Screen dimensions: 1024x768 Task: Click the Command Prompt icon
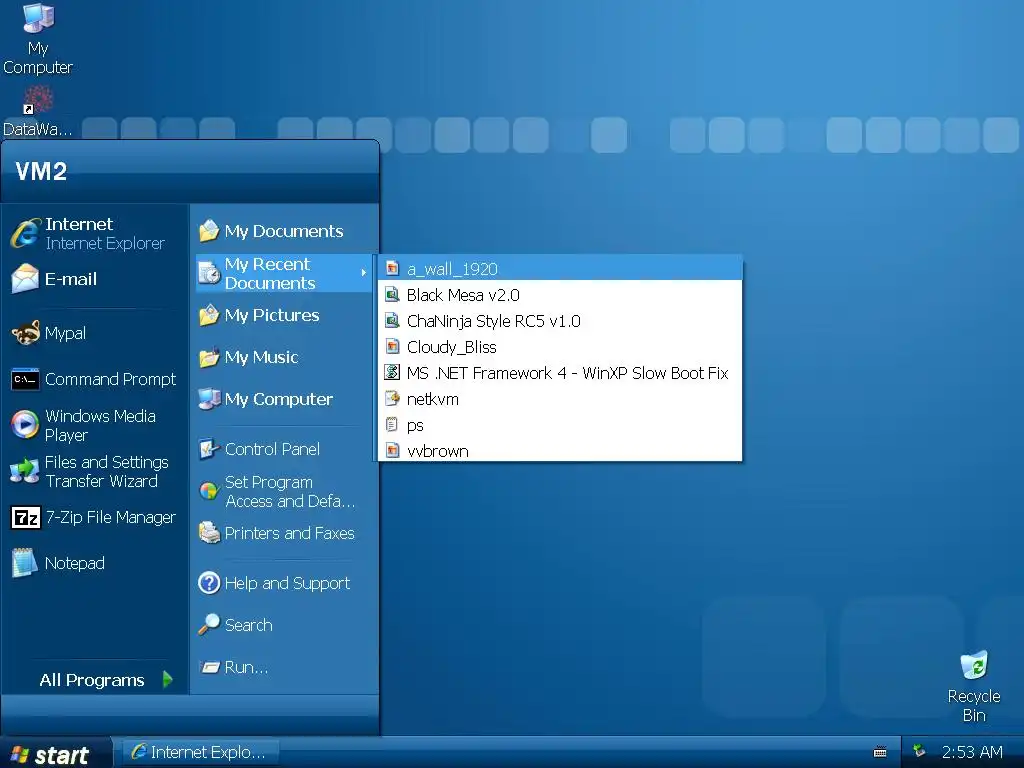point(25,379)
